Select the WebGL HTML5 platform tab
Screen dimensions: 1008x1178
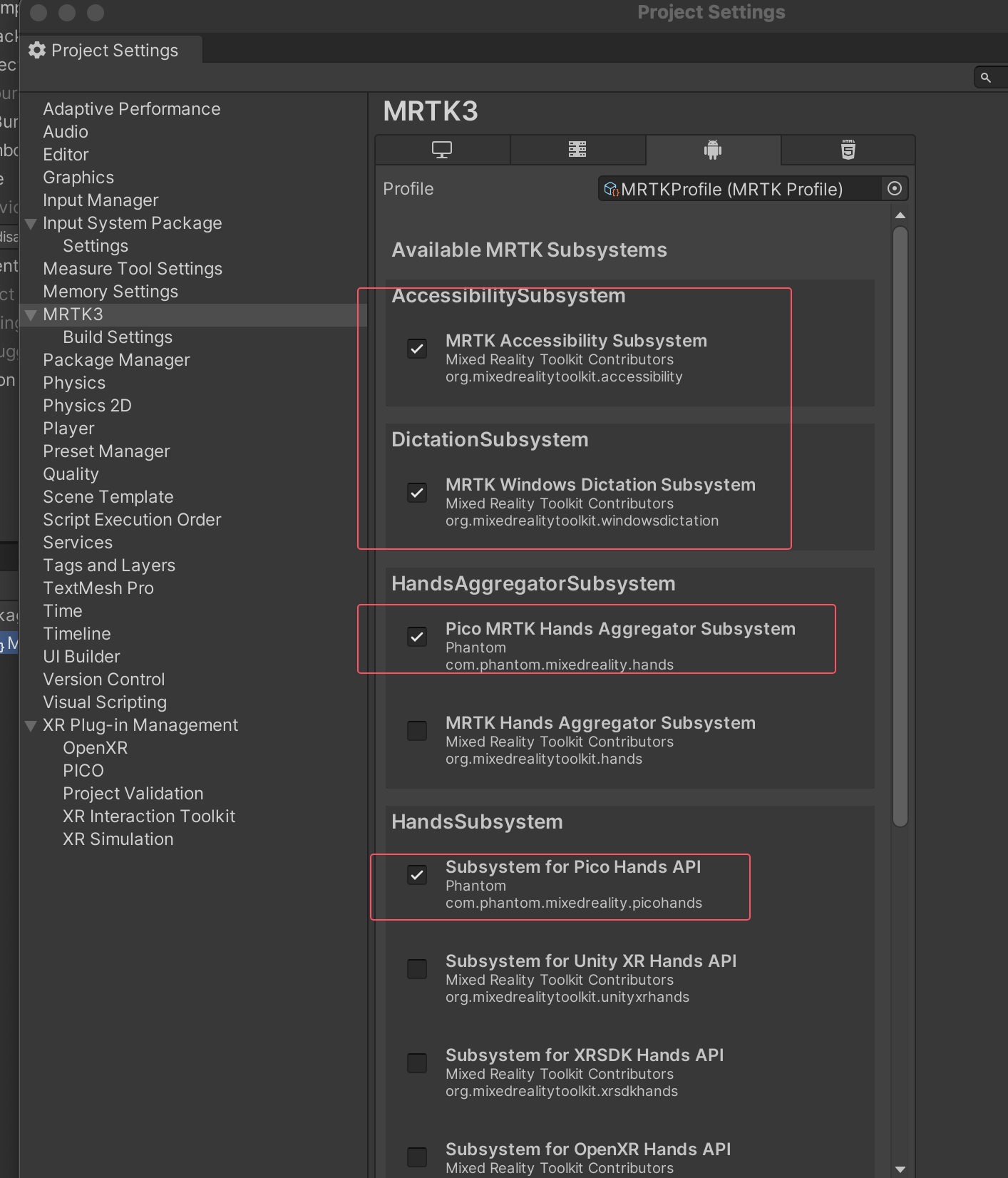coord(848,150)
